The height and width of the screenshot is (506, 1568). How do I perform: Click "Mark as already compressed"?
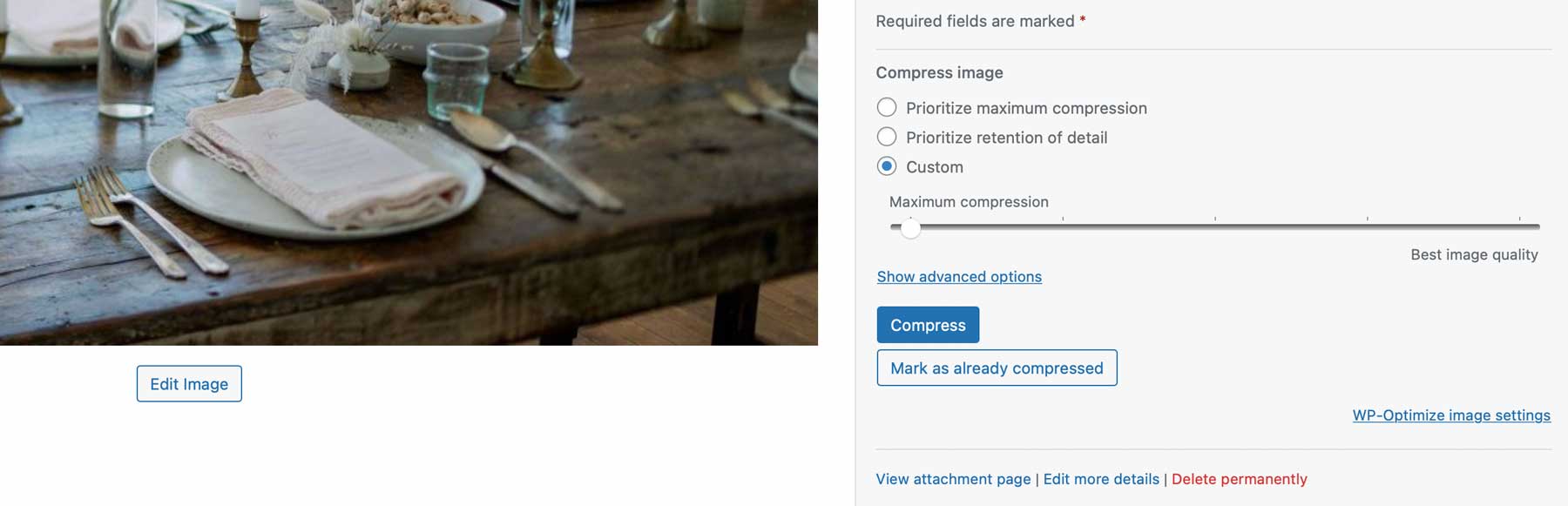(997, 368)
